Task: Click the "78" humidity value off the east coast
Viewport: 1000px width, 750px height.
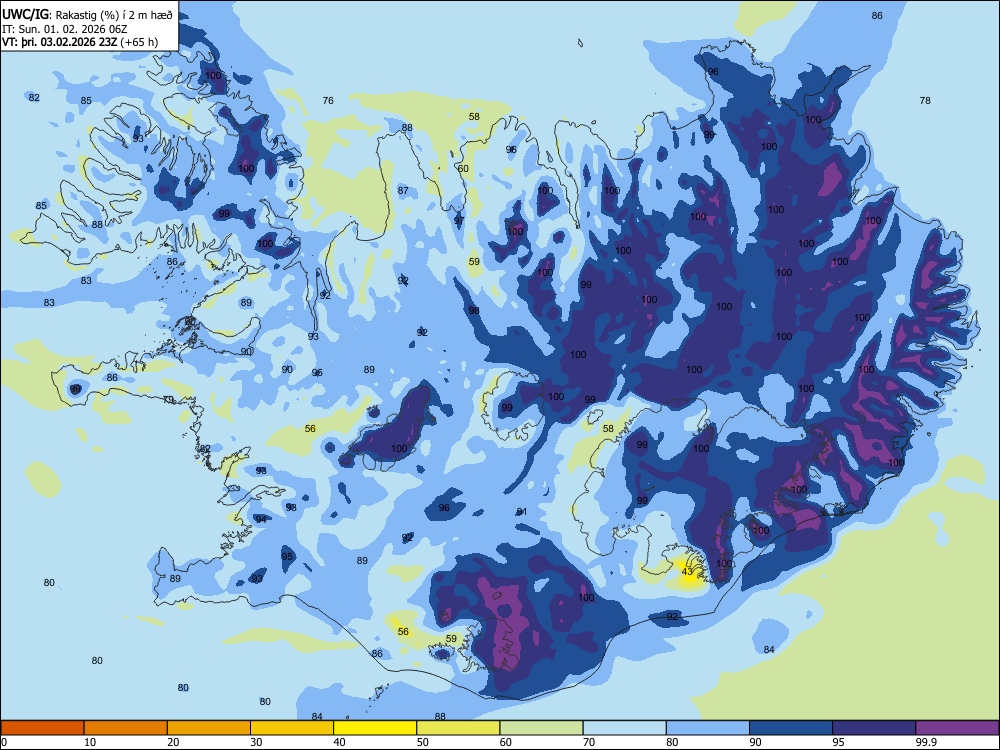Action: tap(925, 100)
